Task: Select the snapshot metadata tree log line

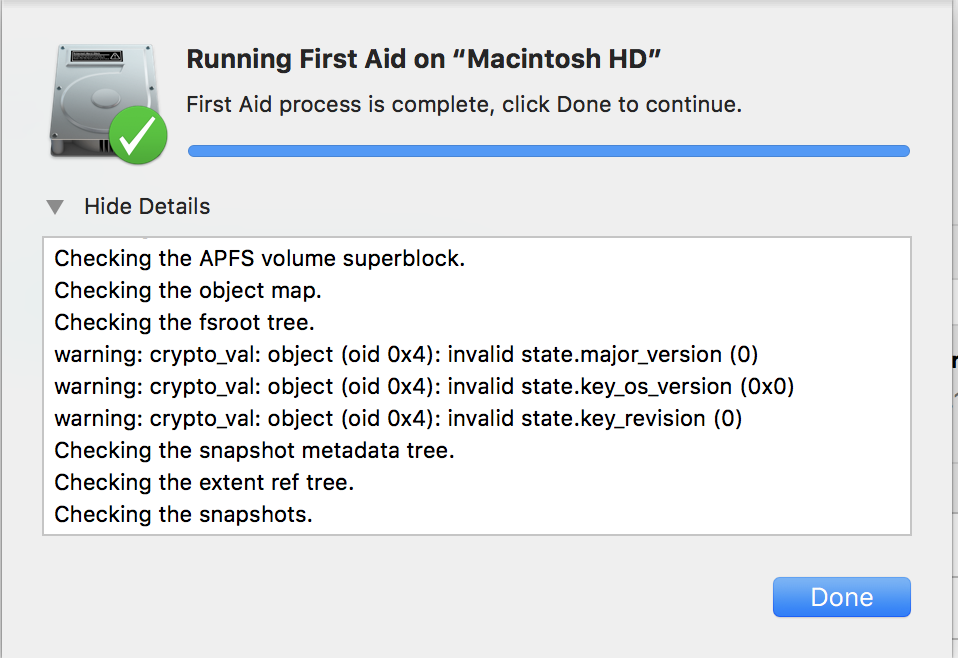Action: coord(254,451)
